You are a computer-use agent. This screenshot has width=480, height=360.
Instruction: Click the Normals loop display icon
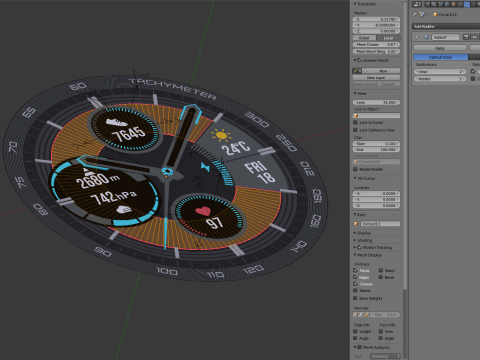(x=360, y=315)
